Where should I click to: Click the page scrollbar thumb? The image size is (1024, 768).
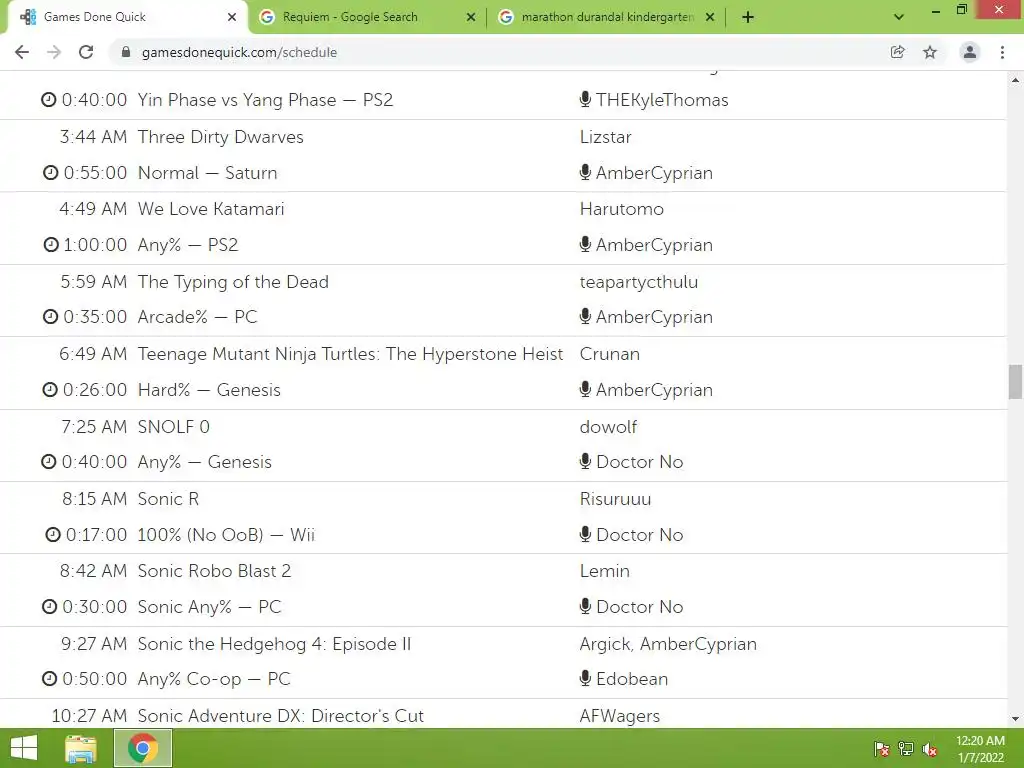(x=1015, y=381)
